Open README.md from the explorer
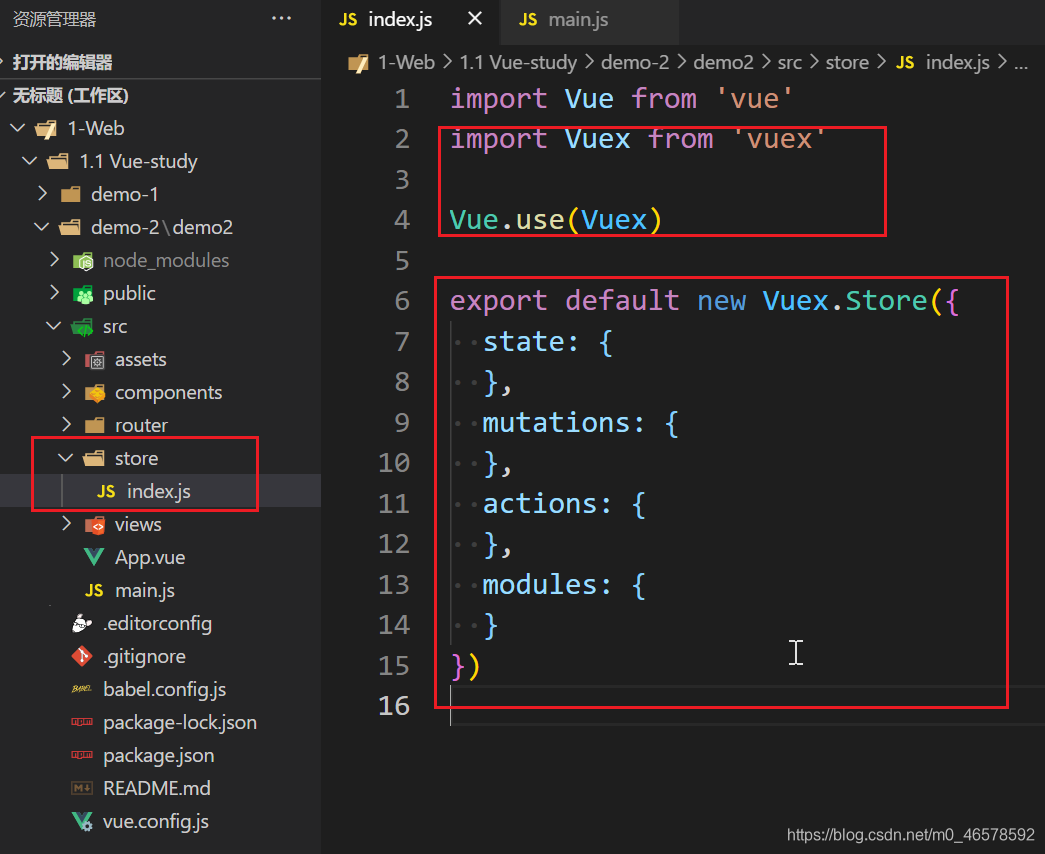1045x854 pixels. (157, 788)
